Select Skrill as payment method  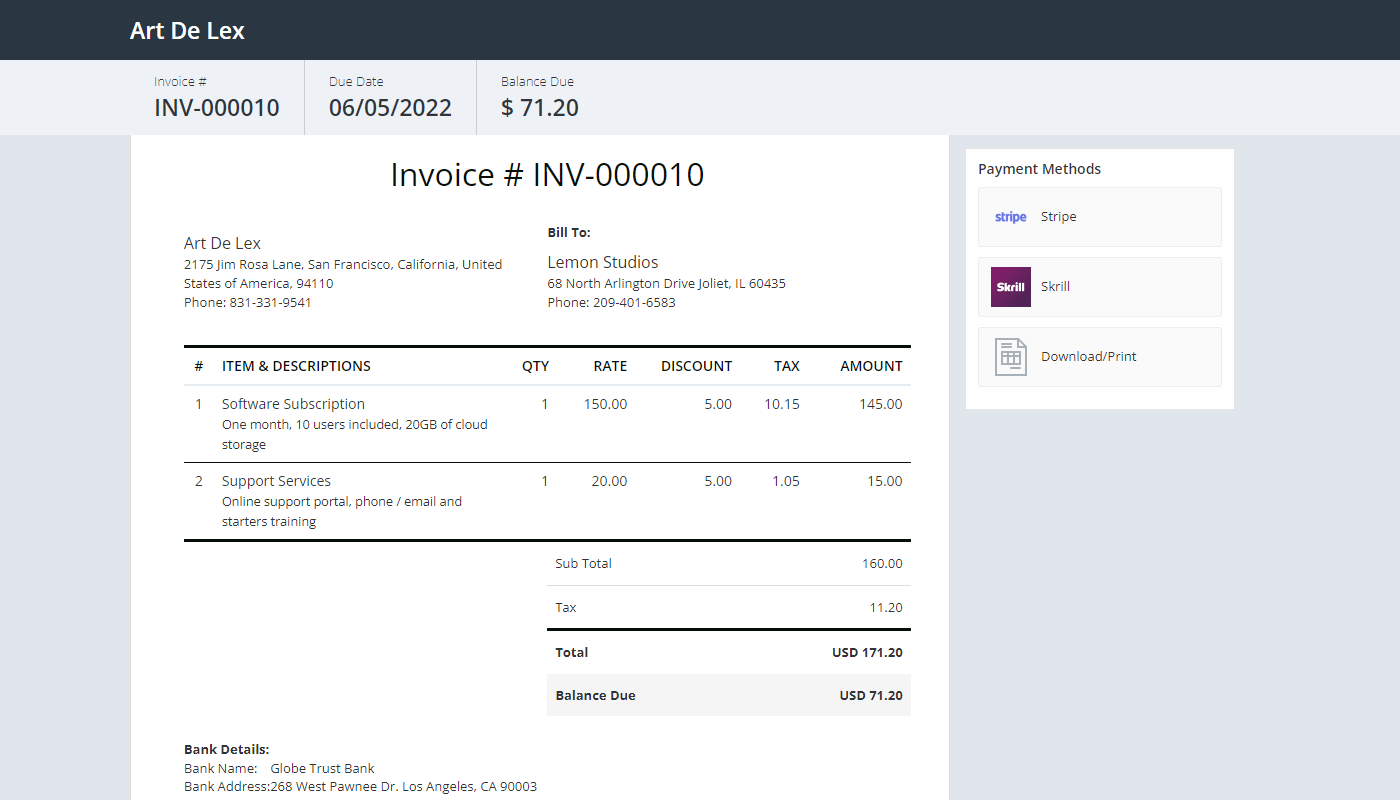(1055, 286)
